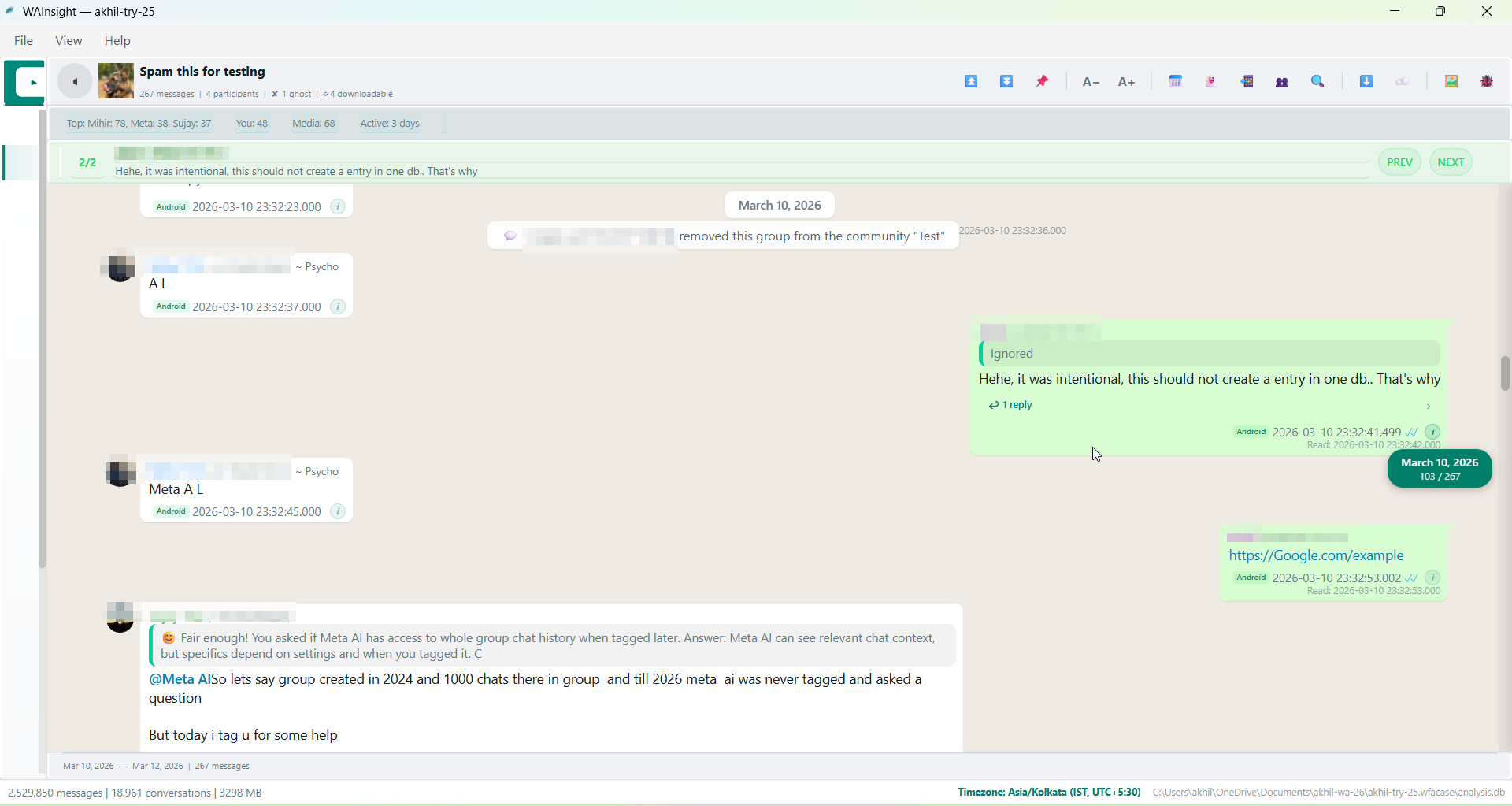The image size is (1512, 806).
Task: Open info icon for 'Meta A L' message
Action: pos(339,511)
